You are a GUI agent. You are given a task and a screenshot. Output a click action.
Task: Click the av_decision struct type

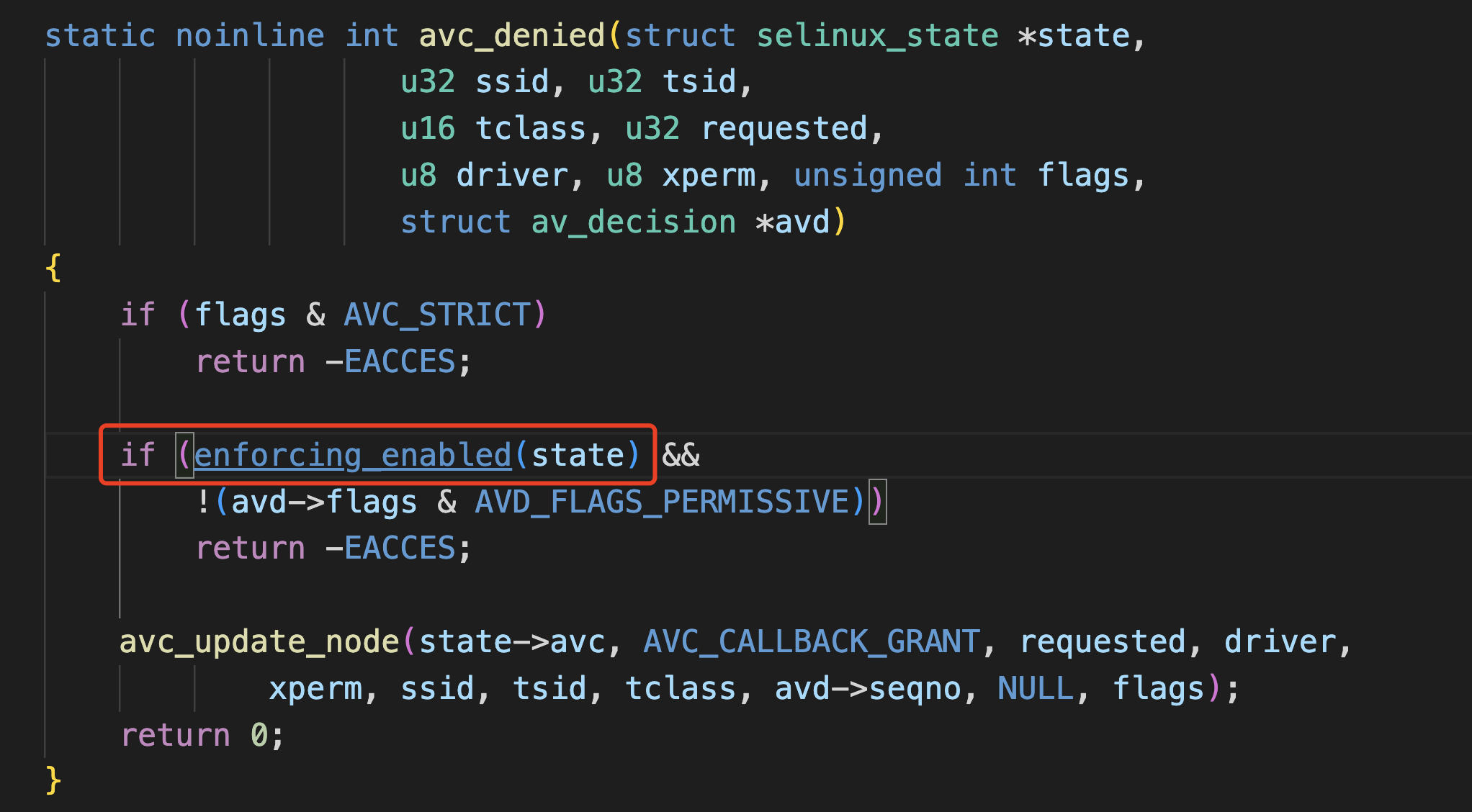[633, 222]
